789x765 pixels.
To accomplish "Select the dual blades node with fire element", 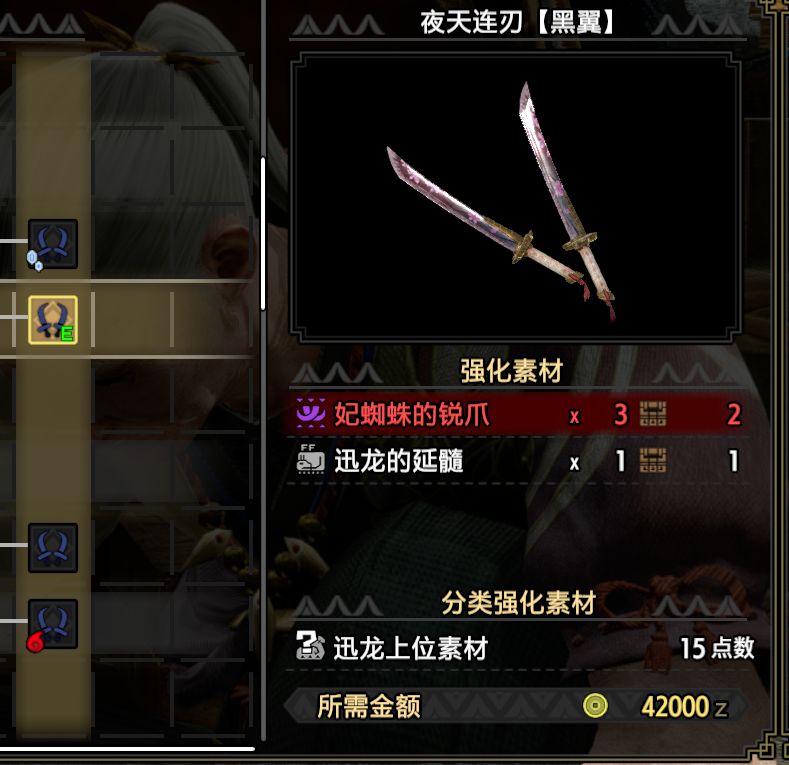I will pyautogui.click(x=53, y=624).
